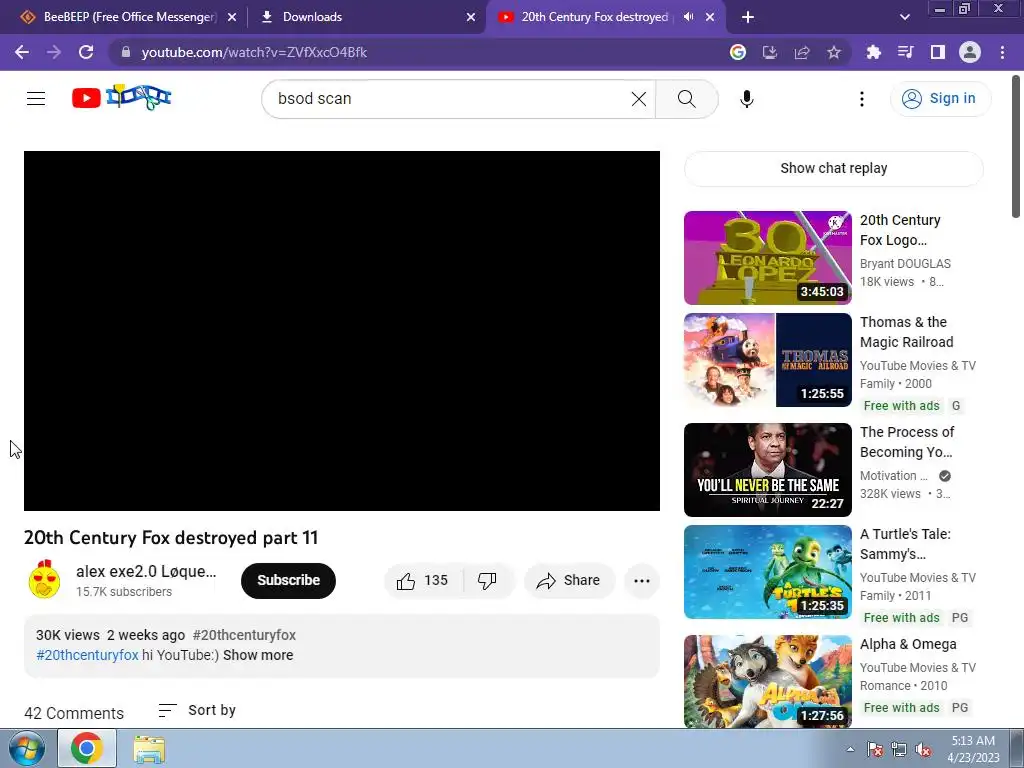Viewport: 1024px width, 768px height.
Task: Click the Thomas & the Magic Railroad title
Action: pos(906,332)
